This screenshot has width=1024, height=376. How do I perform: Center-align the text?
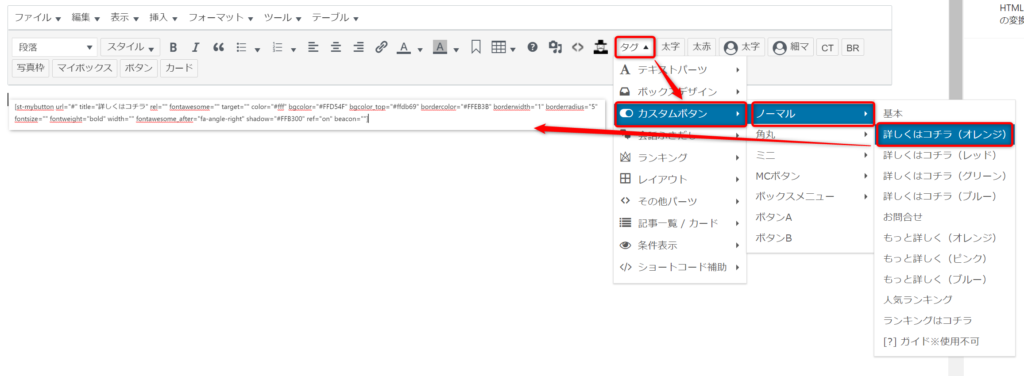pos(336,47)
